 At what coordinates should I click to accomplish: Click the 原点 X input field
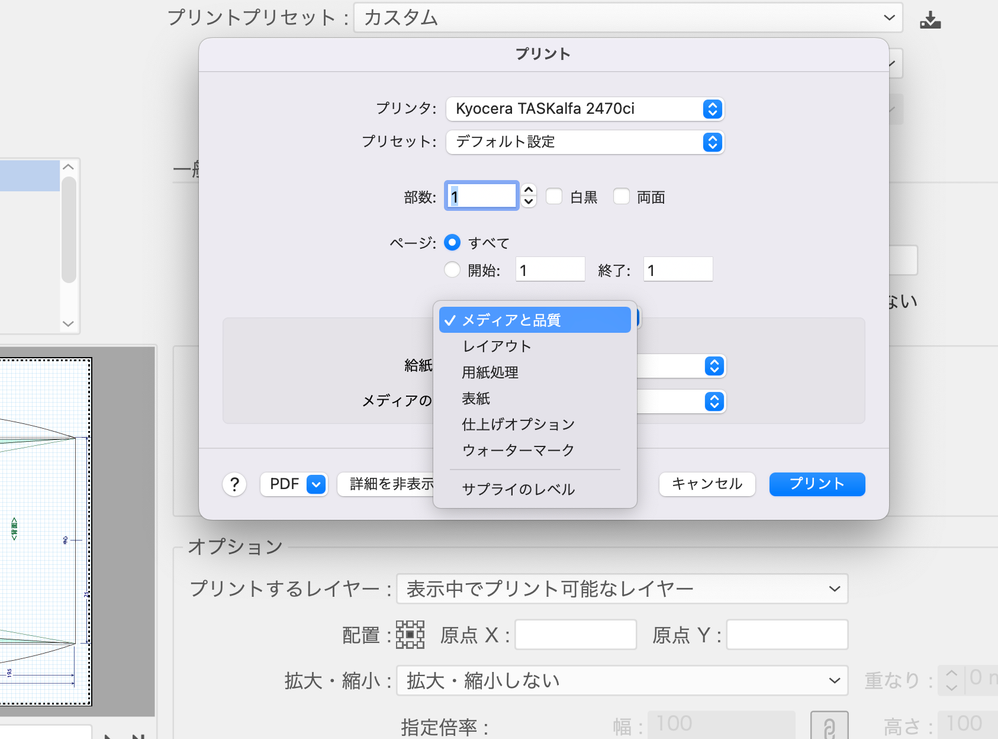pyautogui.click(x=575, y=634)
